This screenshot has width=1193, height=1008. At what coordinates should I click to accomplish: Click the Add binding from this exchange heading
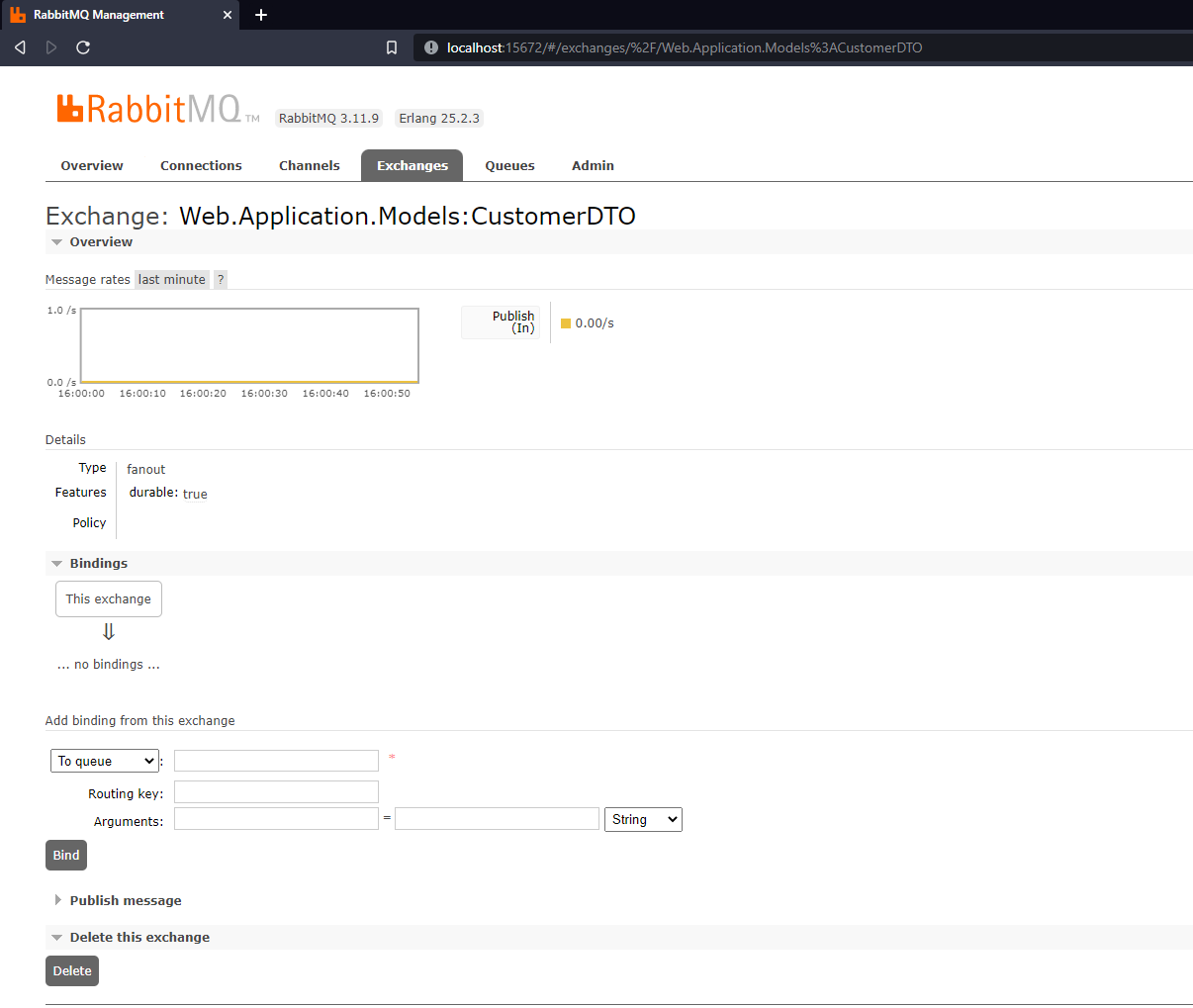coord(140,721)
